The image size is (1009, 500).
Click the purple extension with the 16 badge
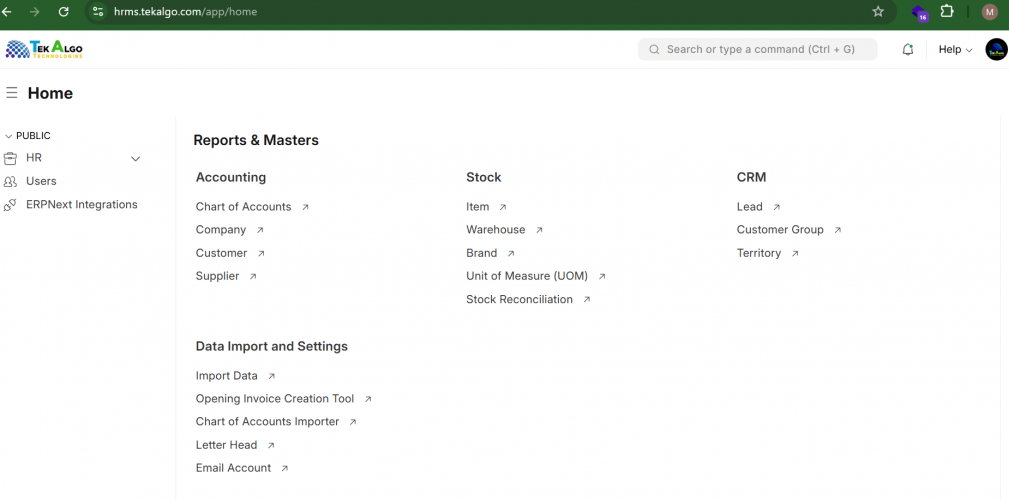point(920,13)
